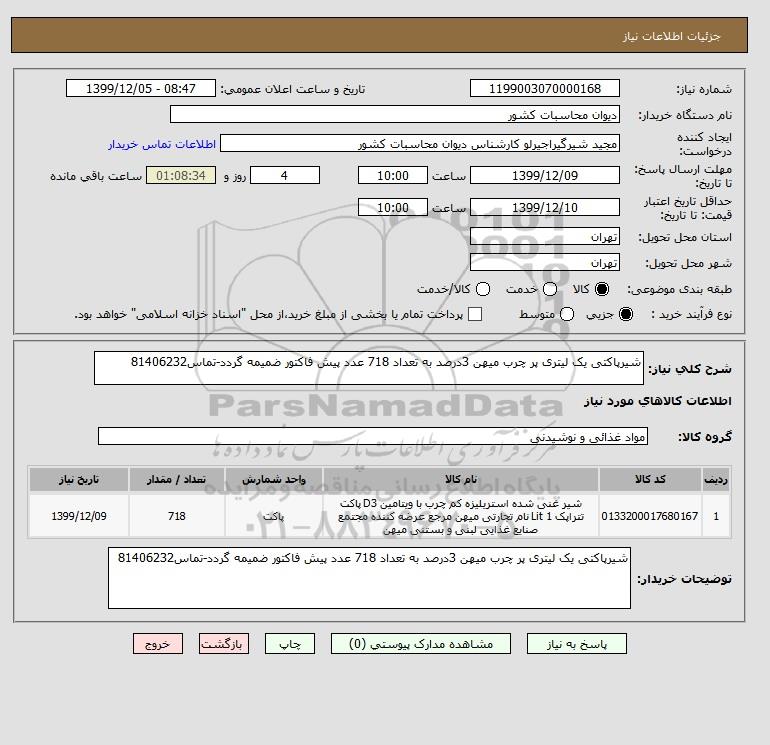Viewport: 770px width, 745px height.
Task: Click the unit cell پاکت
Action: (274, 516)
